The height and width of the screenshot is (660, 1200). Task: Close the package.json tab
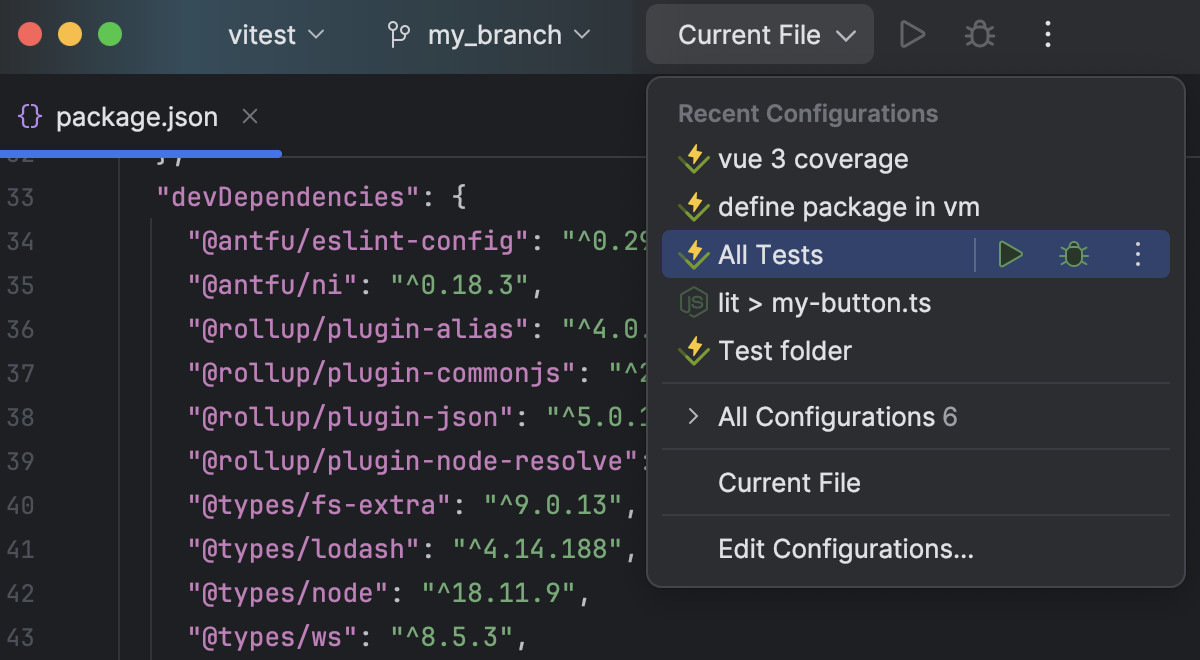pyautogui.click(x=250, y=117)
